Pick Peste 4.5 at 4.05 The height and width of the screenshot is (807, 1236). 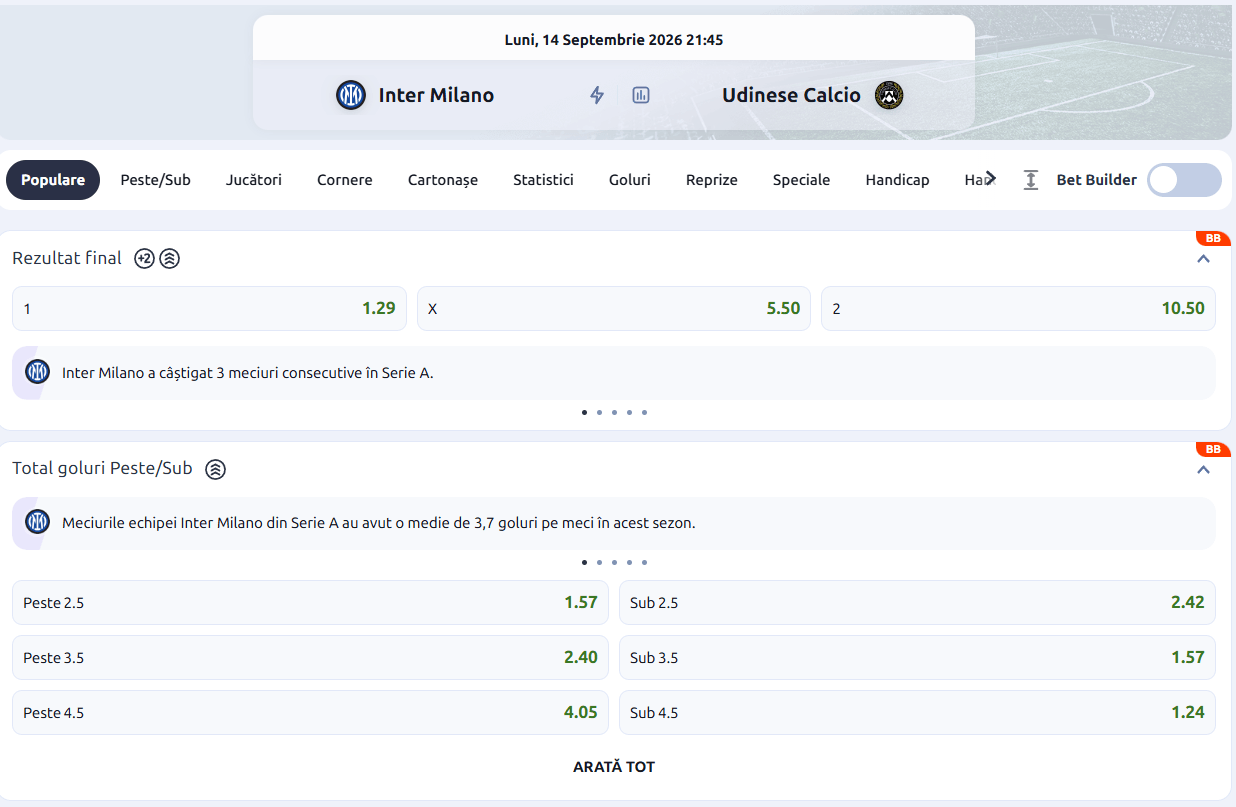310,713
